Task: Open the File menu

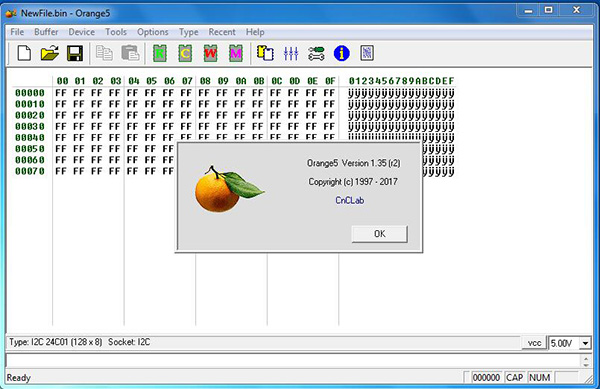Action: pos(17,32)
